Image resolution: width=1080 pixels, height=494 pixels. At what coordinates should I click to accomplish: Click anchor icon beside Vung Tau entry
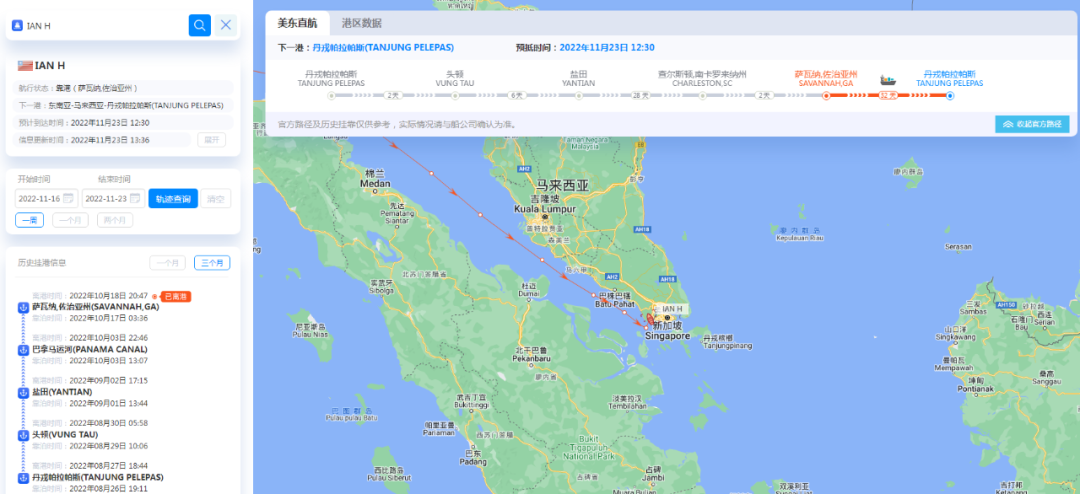click(x=24, y=435)
